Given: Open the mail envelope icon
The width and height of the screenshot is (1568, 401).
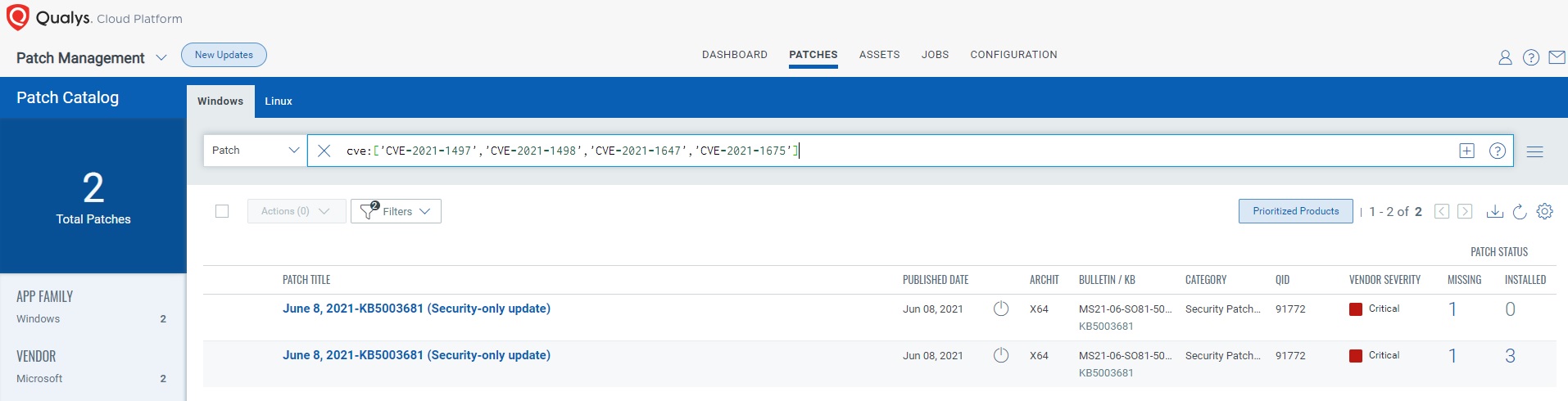Looking at the screenshot, I should pos(1557,57).
